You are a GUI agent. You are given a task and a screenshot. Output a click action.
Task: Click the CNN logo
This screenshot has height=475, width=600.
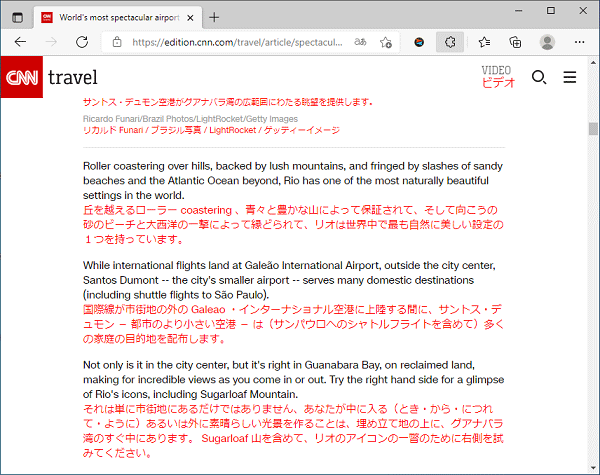[22, 77]
